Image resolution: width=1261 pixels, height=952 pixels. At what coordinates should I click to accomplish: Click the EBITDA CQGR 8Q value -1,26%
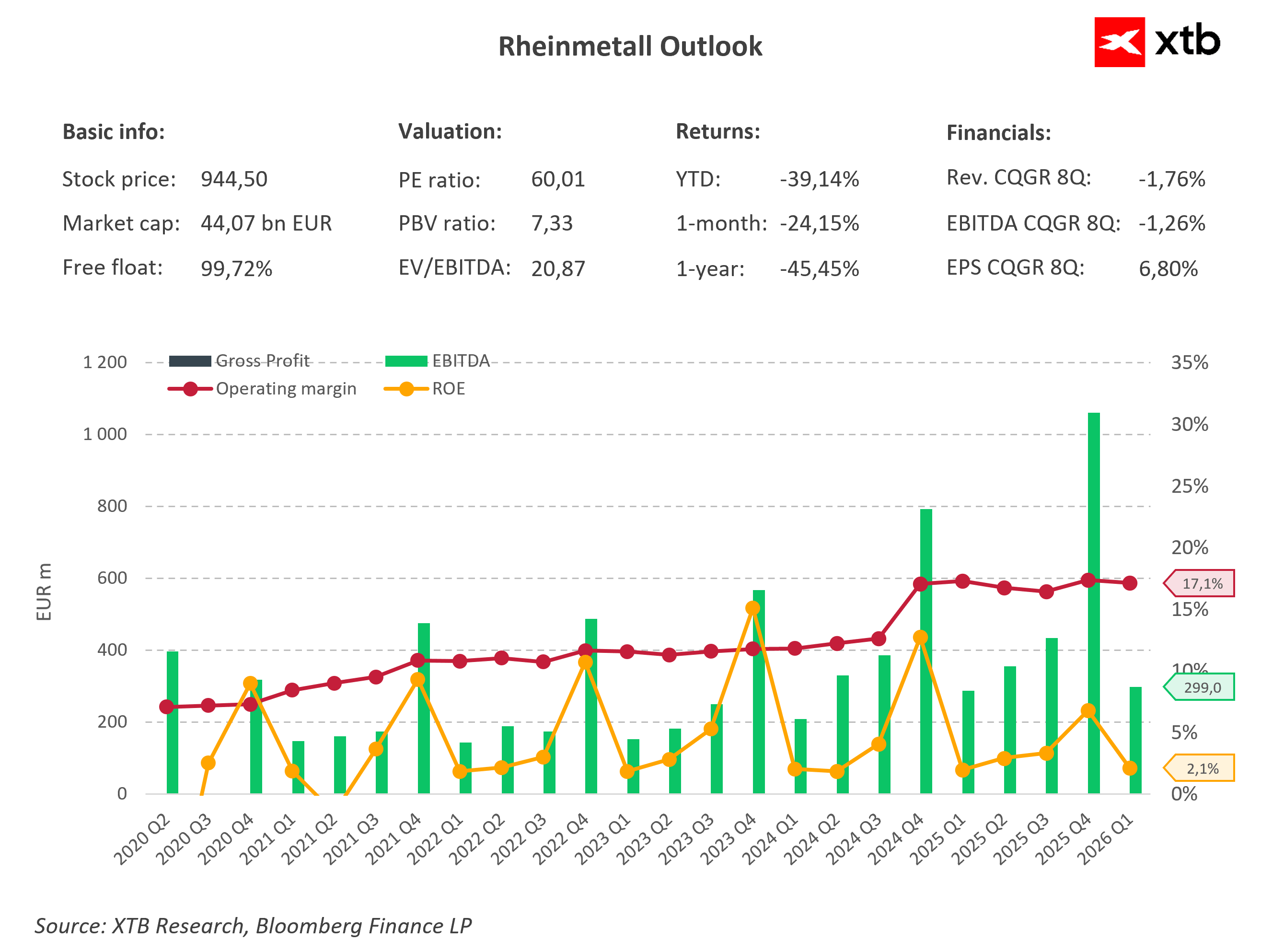[1171, 223]
